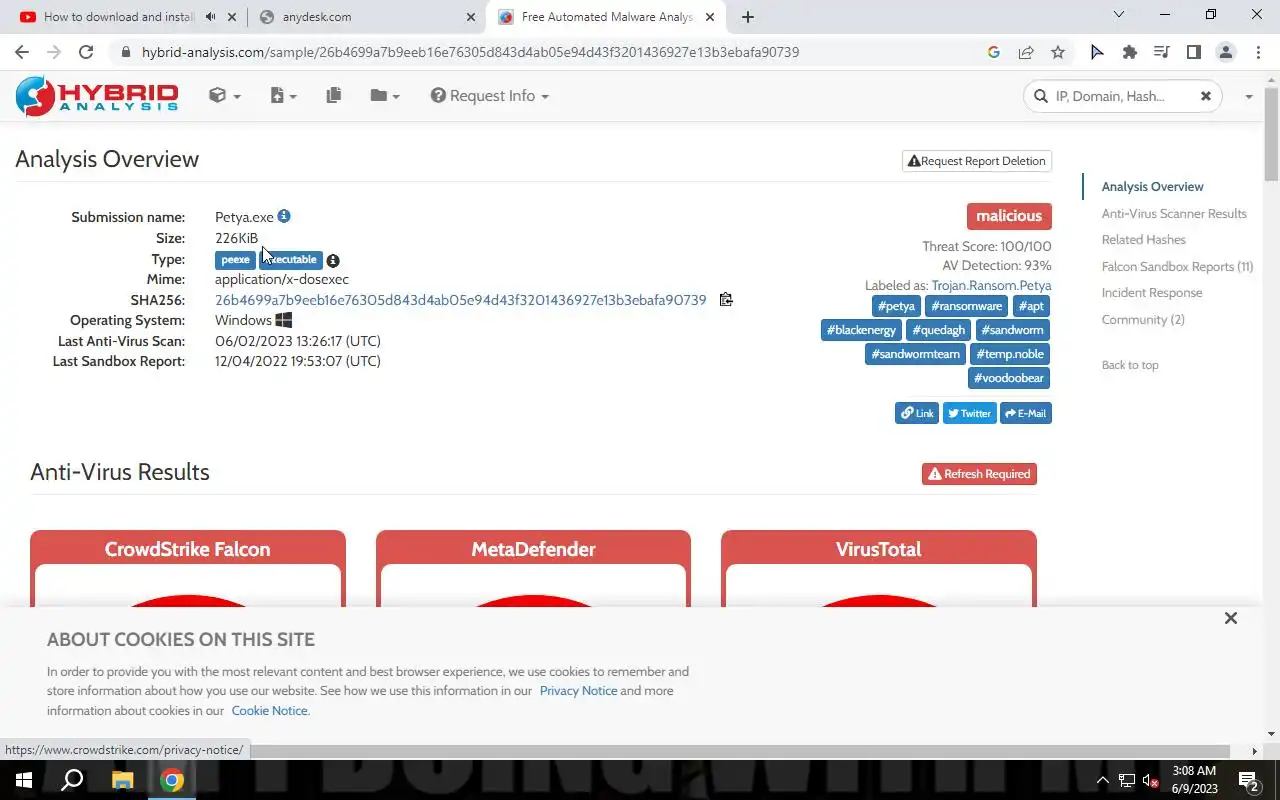The width and height of the screenshot is (1280, 800).
Task: Clear the search field with X
Action: tap(1206, 96)
